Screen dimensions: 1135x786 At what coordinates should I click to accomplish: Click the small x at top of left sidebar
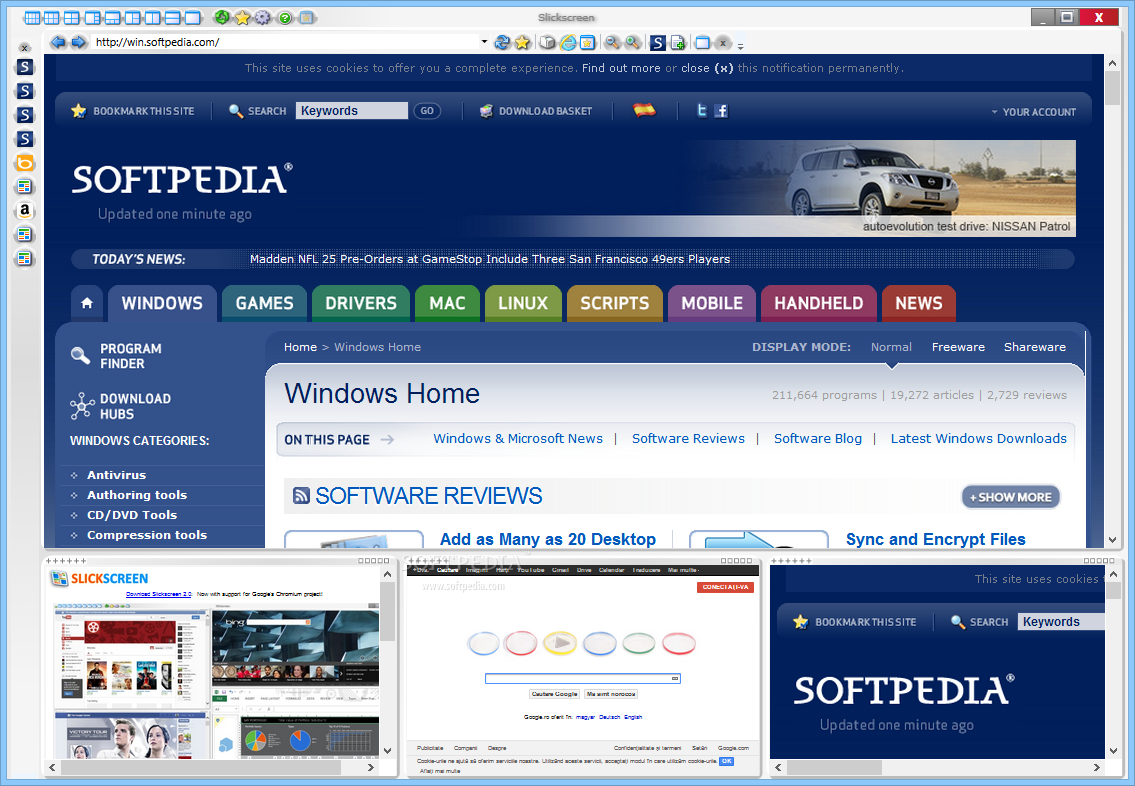pyautogui.click(x=25, y=48)
